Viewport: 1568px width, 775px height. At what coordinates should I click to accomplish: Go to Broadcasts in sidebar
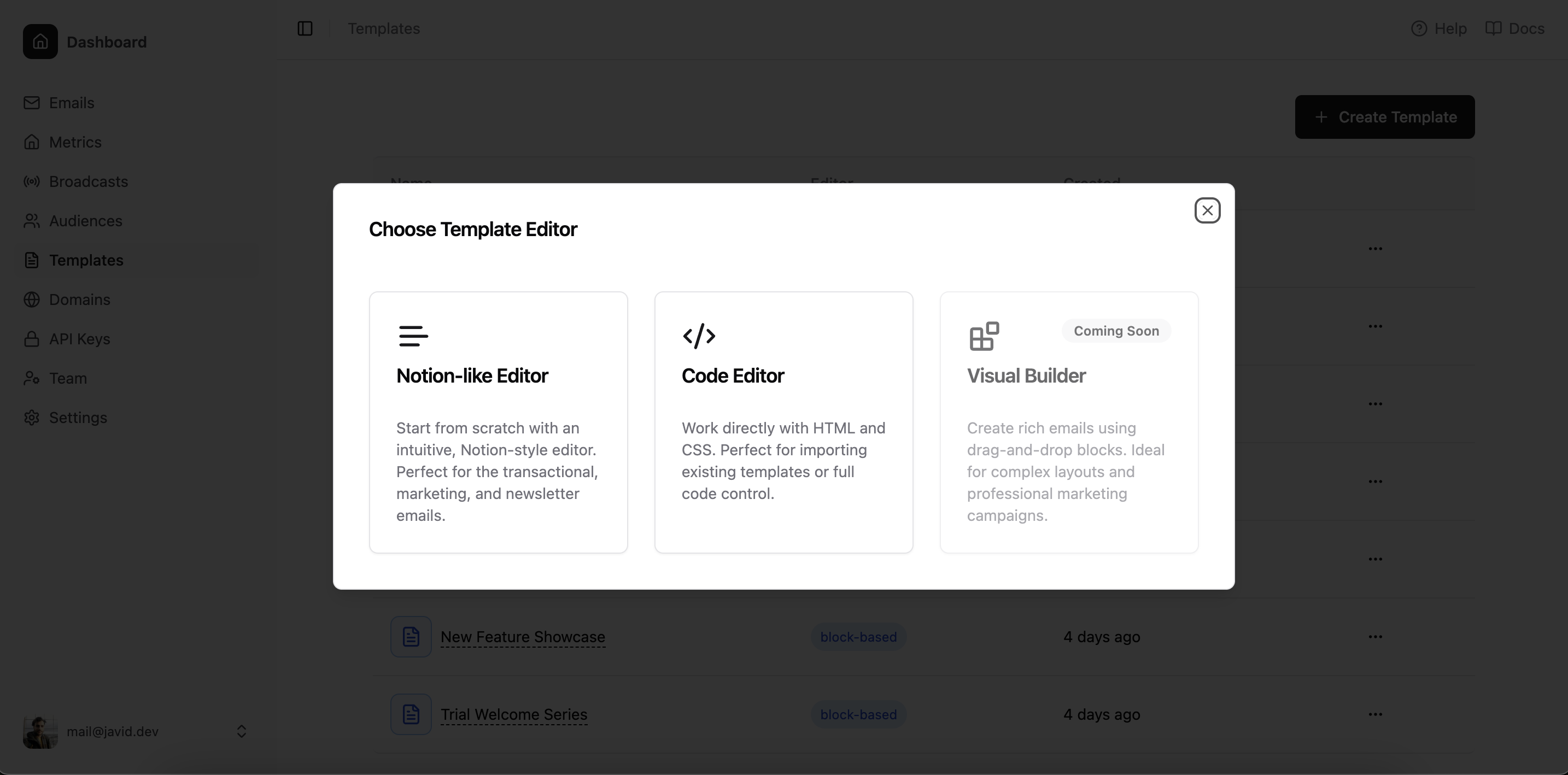pyautogui.click(x=88, y=181)
